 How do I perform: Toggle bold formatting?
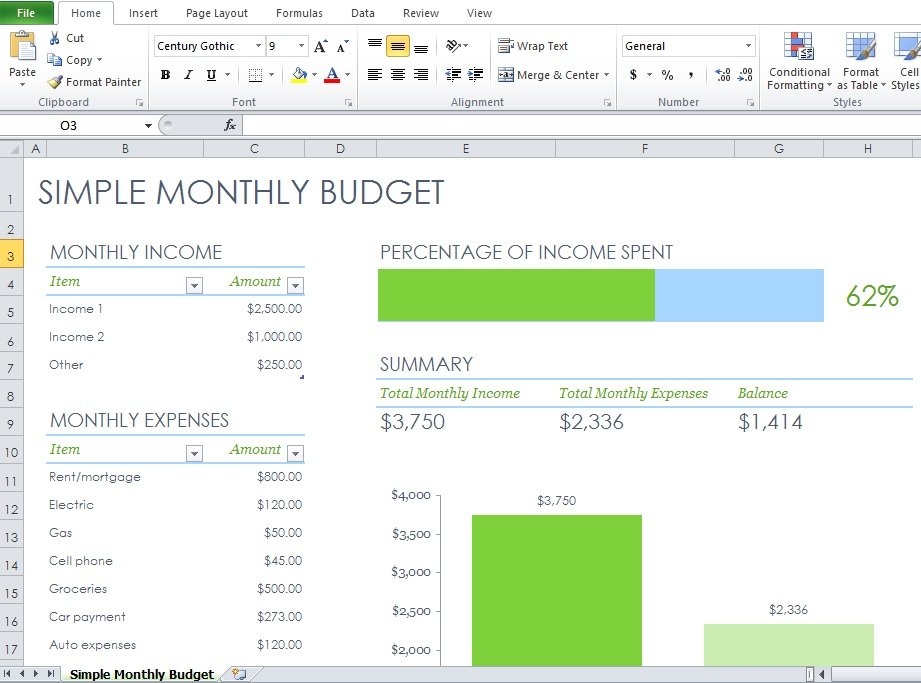point(165,74)
